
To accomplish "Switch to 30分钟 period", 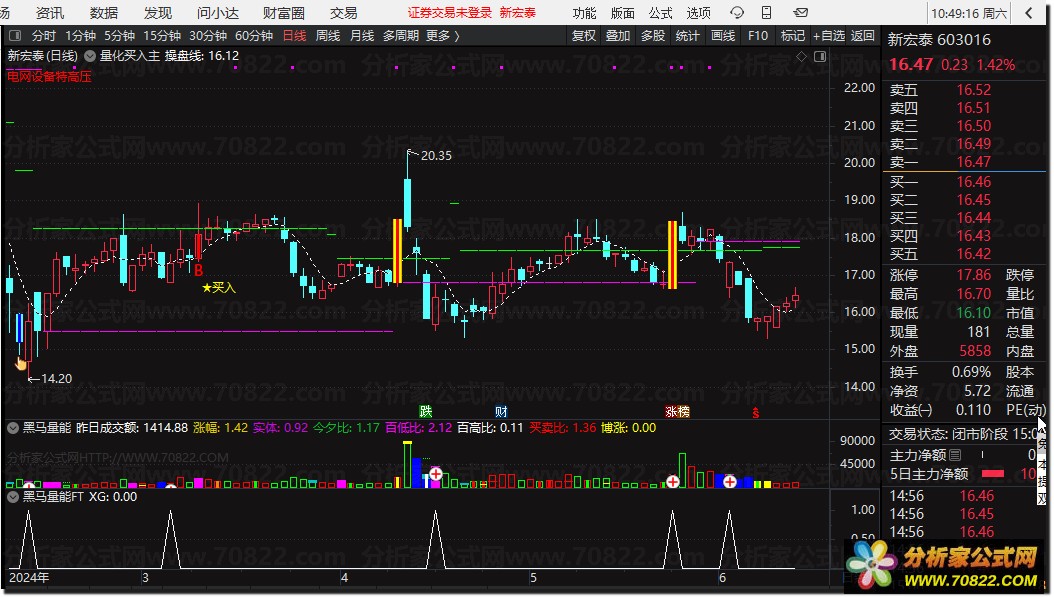I will (x=208, y=36).
